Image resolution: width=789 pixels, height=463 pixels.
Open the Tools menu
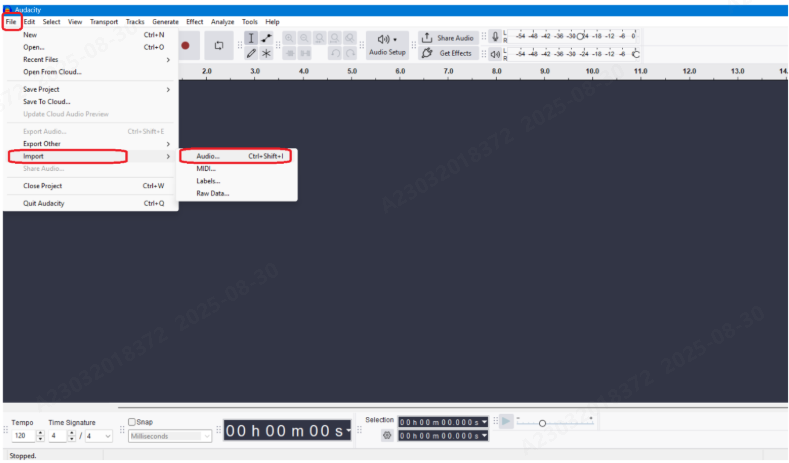point(250,22)
